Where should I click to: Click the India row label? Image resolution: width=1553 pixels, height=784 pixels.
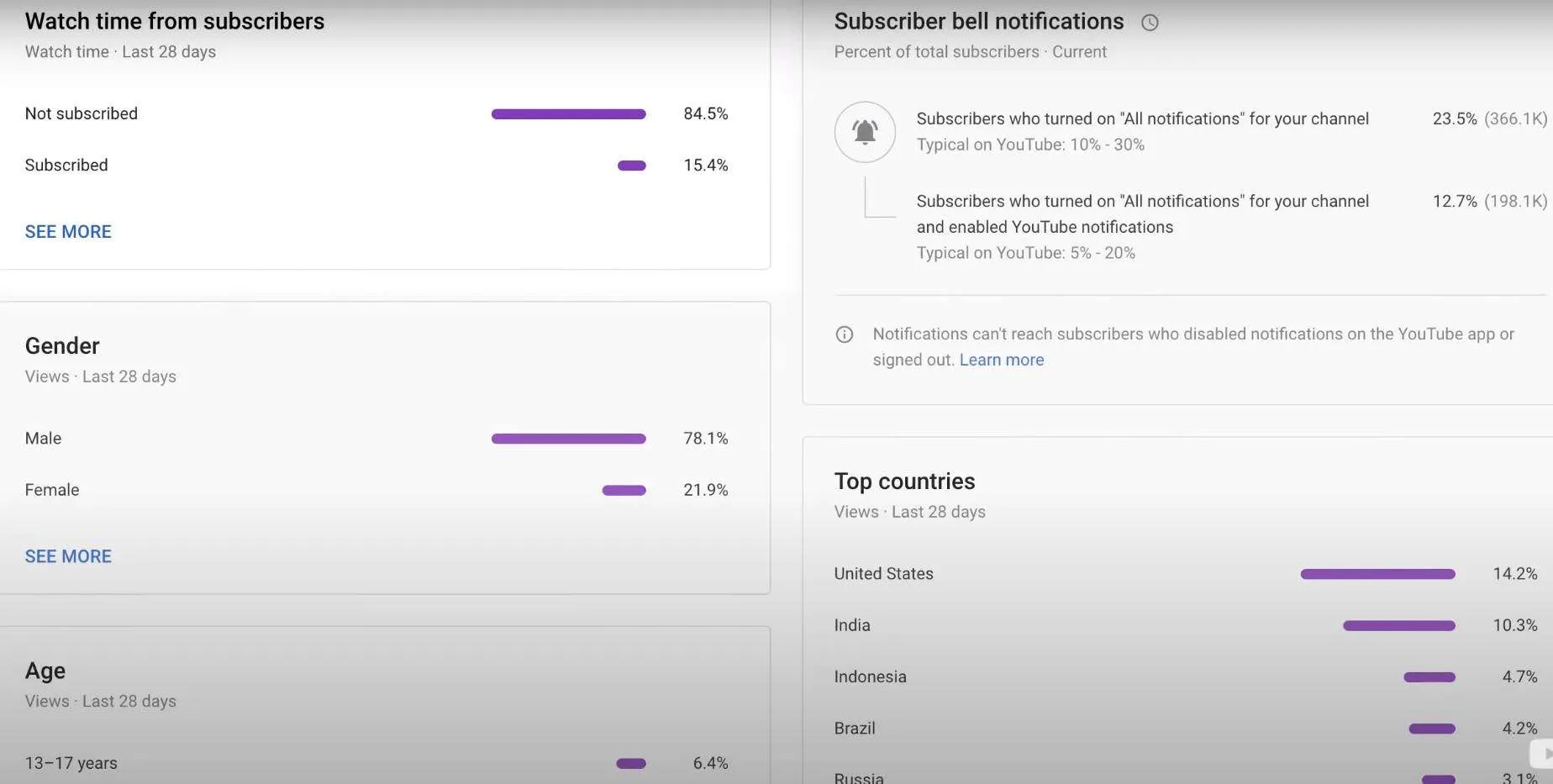(x=852, y=625)
